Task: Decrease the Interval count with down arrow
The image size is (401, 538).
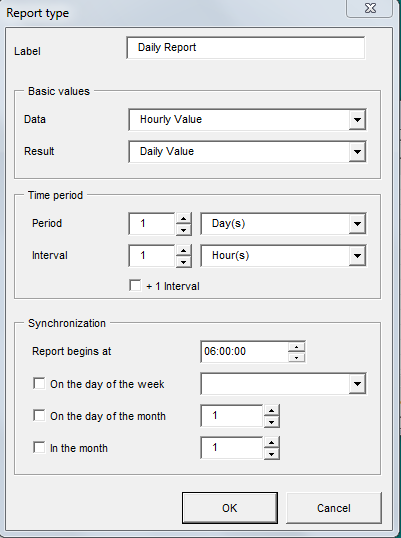Action: pyautogui.click(x=184, y=262)
